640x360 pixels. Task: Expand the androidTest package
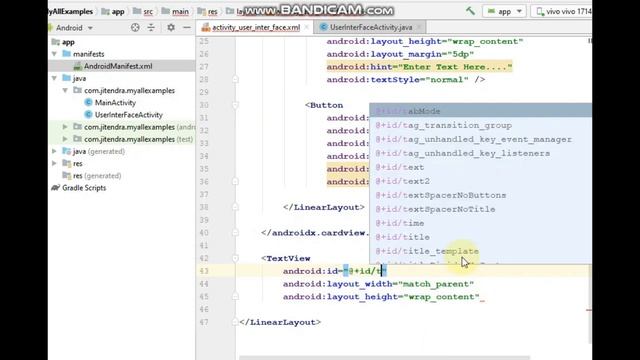[65, 127]
